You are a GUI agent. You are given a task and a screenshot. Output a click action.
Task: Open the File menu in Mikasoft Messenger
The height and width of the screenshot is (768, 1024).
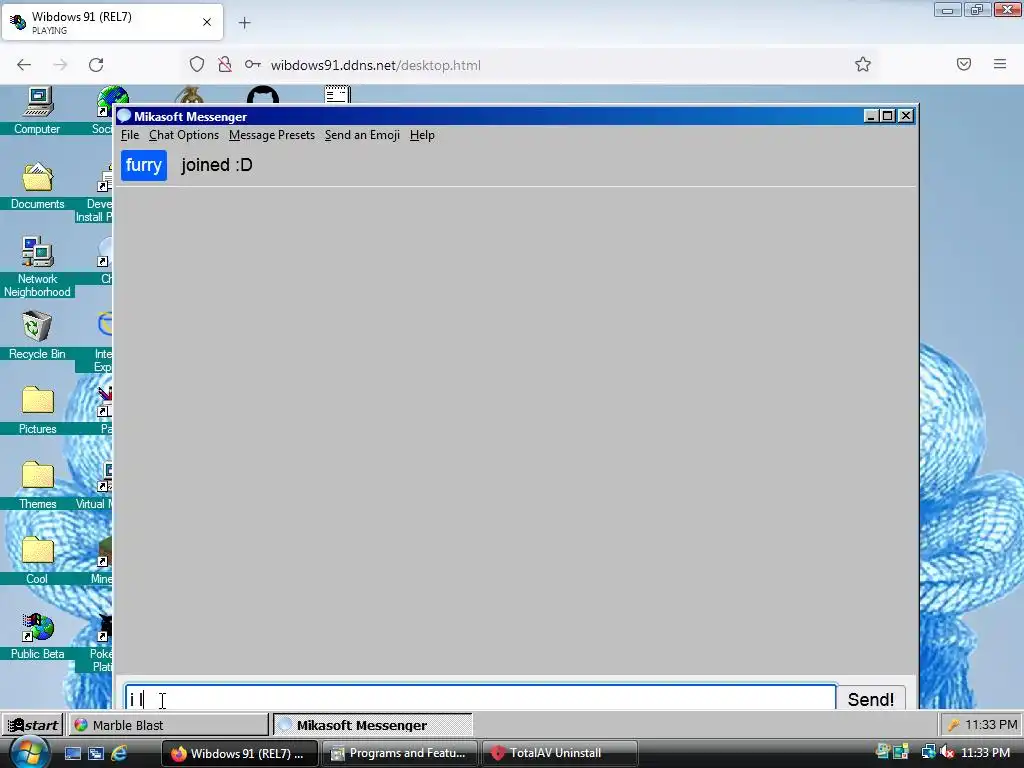(130, 135)
